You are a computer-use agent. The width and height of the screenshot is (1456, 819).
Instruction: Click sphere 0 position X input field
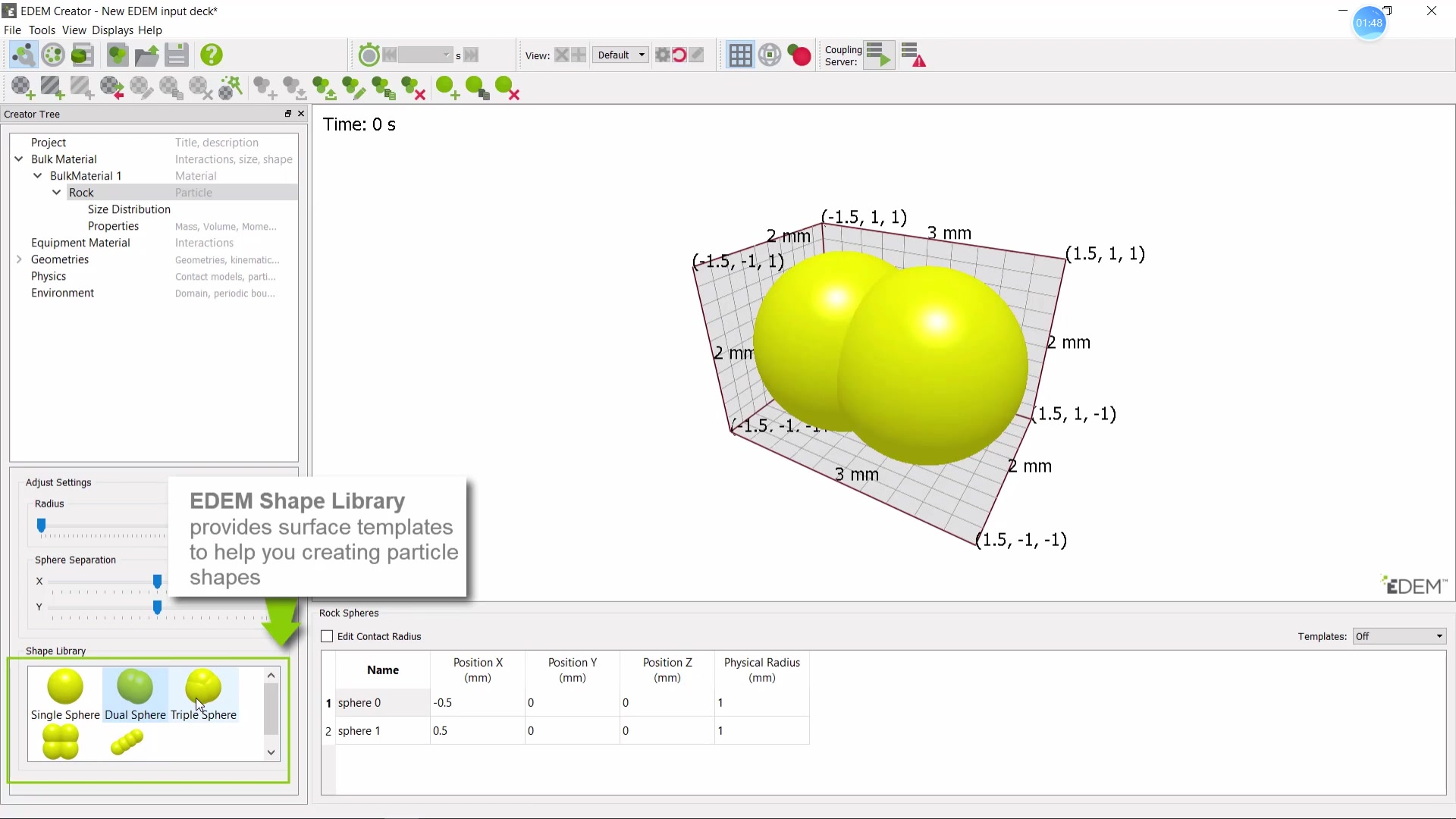pyautogui.click(x=477, y=702)
